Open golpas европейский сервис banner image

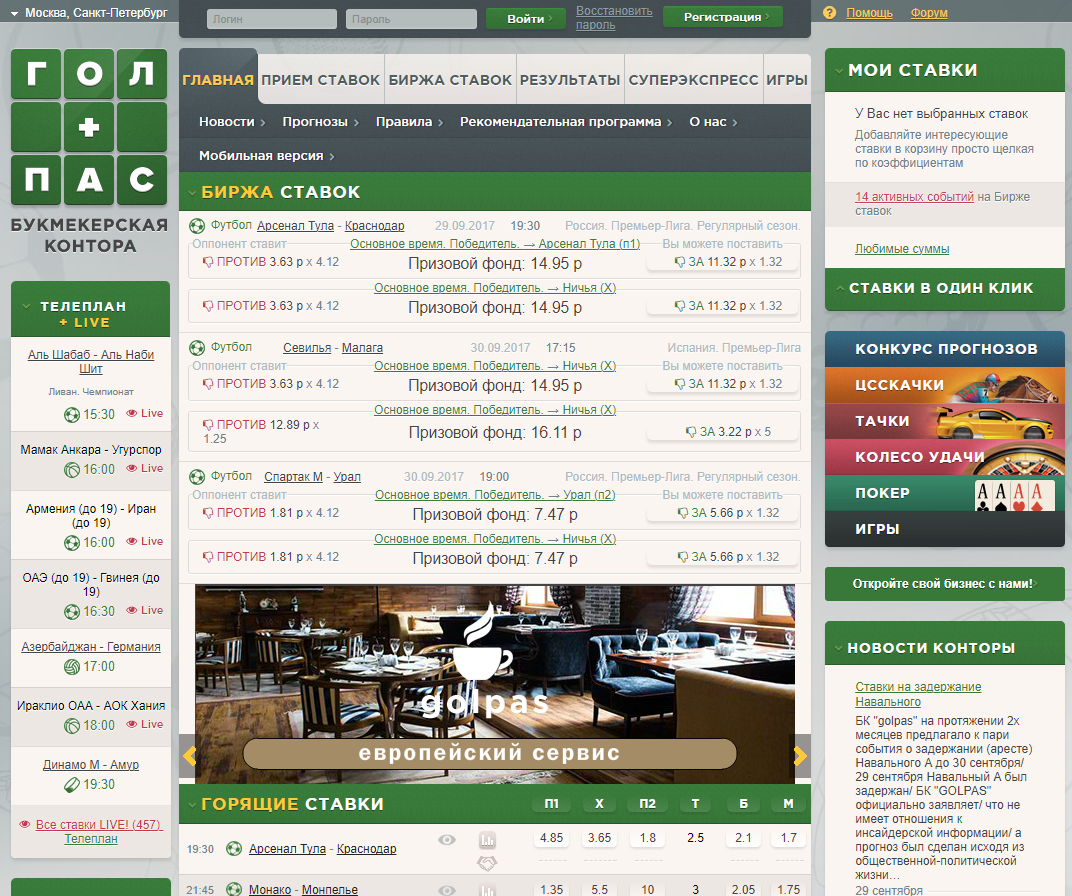point(494,684)
